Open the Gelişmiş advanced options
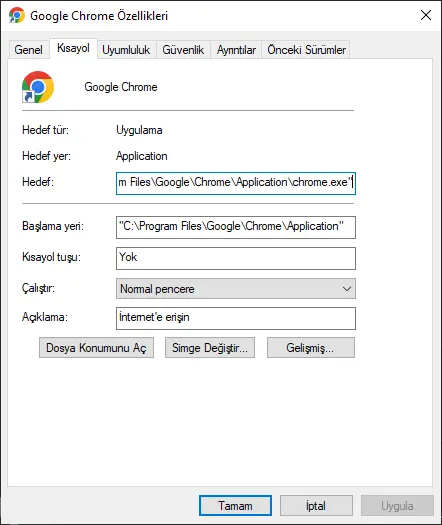 [311, 348]
